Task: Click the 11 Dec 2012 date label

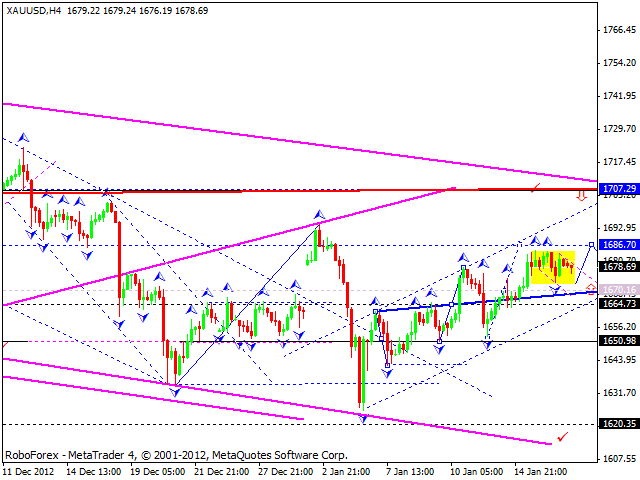Action: click(29, 471)
